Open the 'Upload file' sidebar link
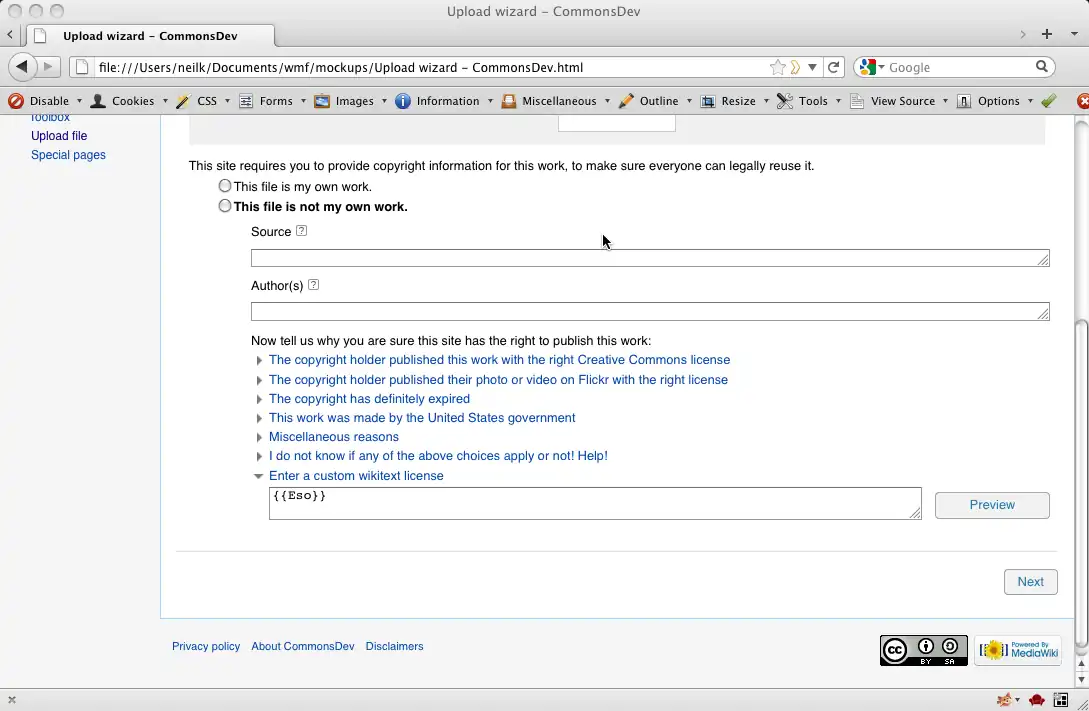Screen dimensions: 1089x711 [59, 135]
